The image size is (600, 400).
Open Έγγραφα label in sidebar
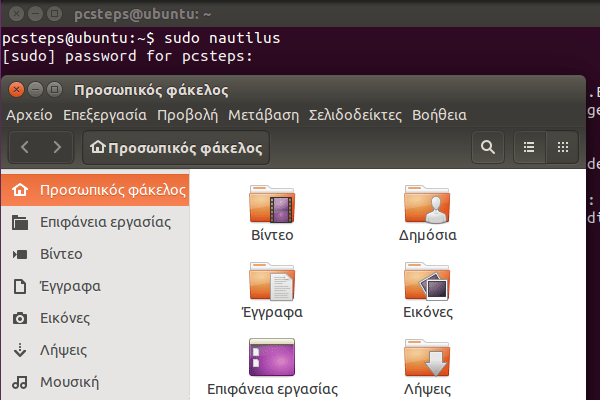(x=70, y=286)
